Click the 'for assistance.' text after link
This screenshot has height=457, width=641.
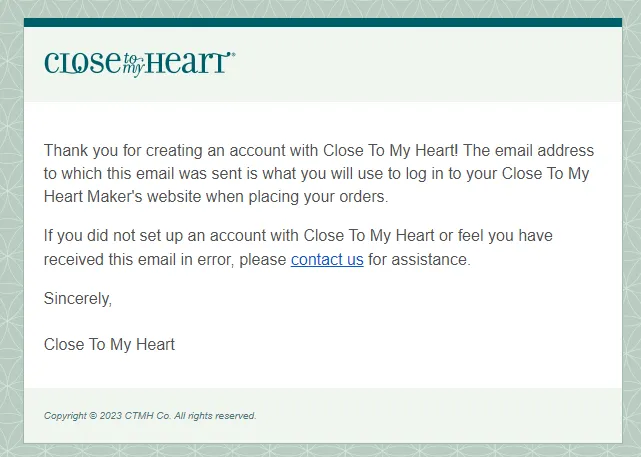pyautogui.click(x=419, y=260)
